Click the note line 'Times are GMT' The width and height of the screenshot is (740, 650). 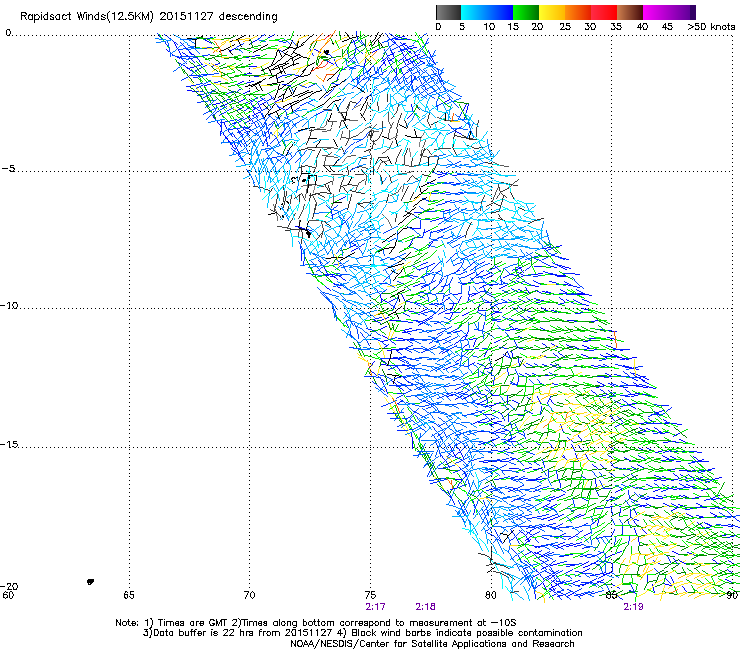tap(193, 623)
